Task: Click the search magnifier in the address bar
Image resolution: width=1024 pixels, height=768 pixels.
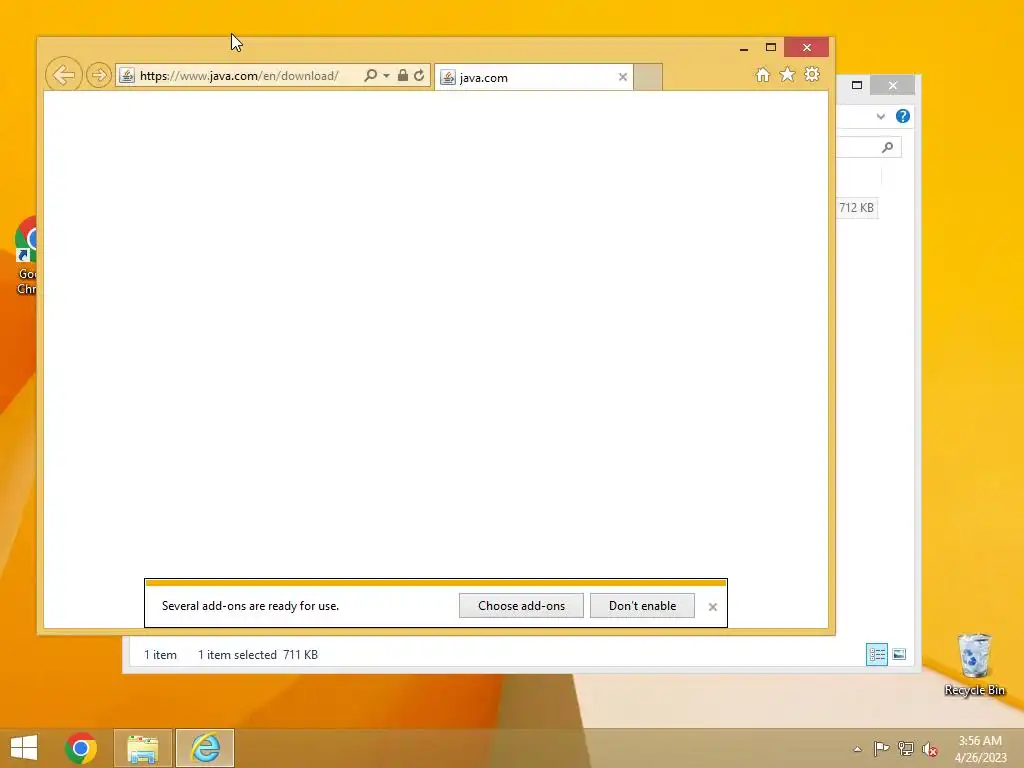Action: 370,75
